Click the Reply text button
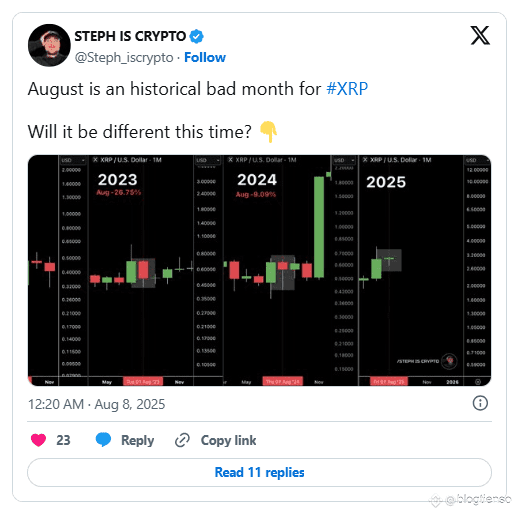The width and height of the screenshot is (519, 517). pos(138,440)
